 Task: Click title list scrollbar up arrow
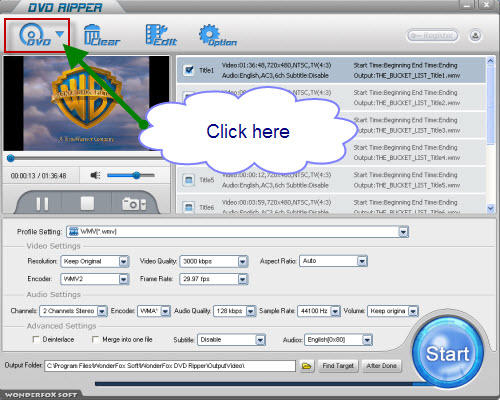[x=490, y=61]
